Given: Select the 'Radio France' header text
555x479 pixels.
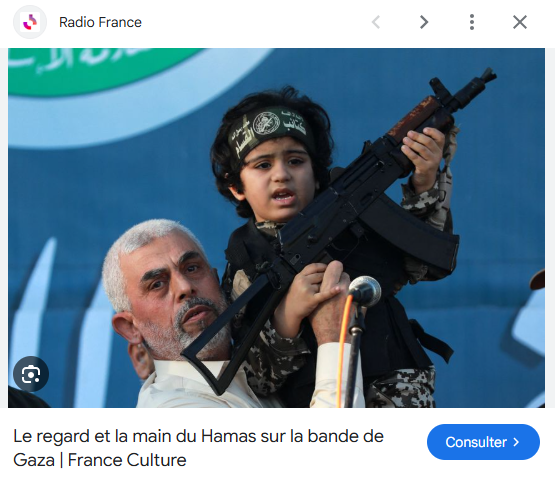Looking at the screenshot, I should tap(100, 22).
